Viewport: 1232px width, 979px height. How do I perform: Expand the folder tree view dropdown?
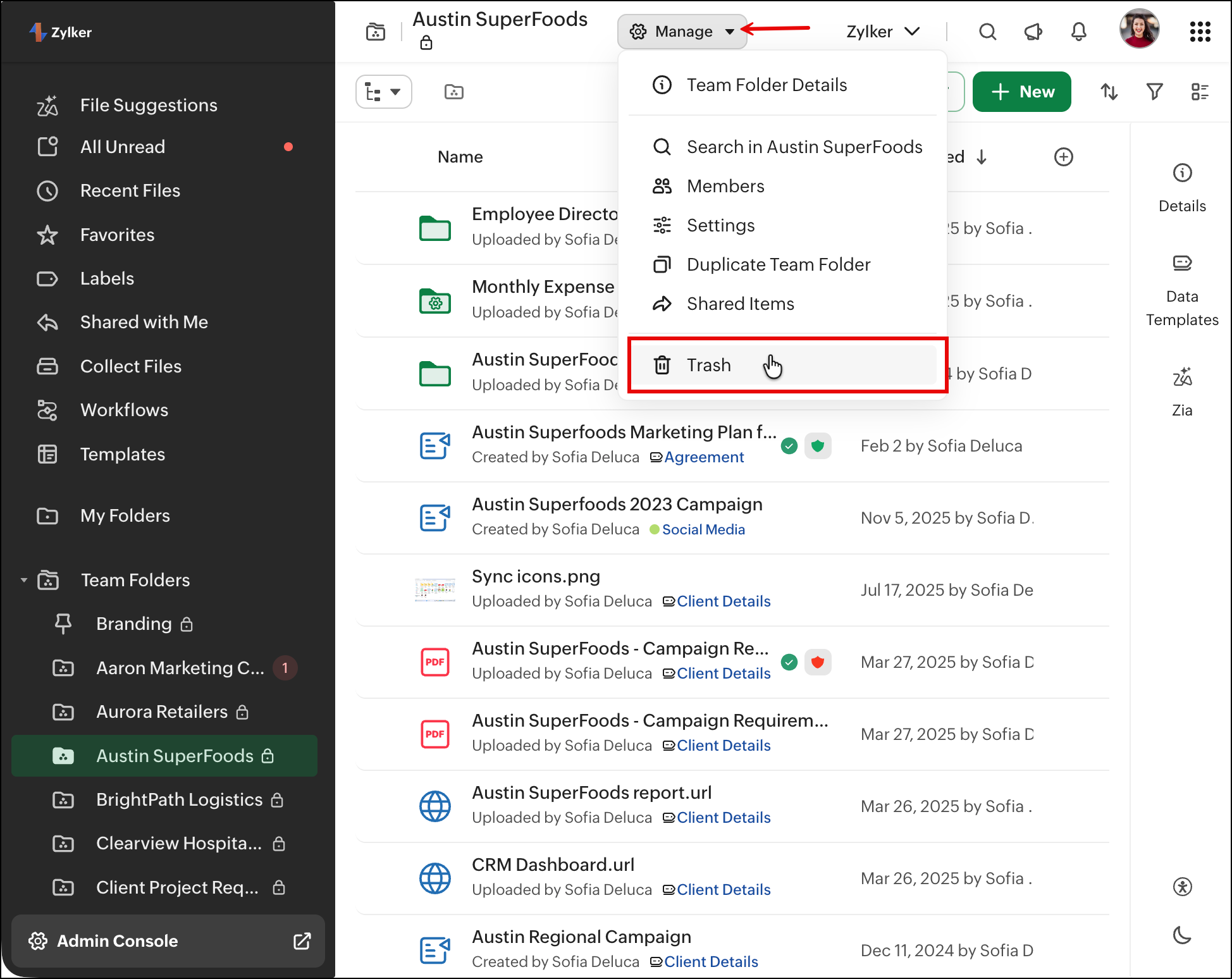[x=384, y=92]
